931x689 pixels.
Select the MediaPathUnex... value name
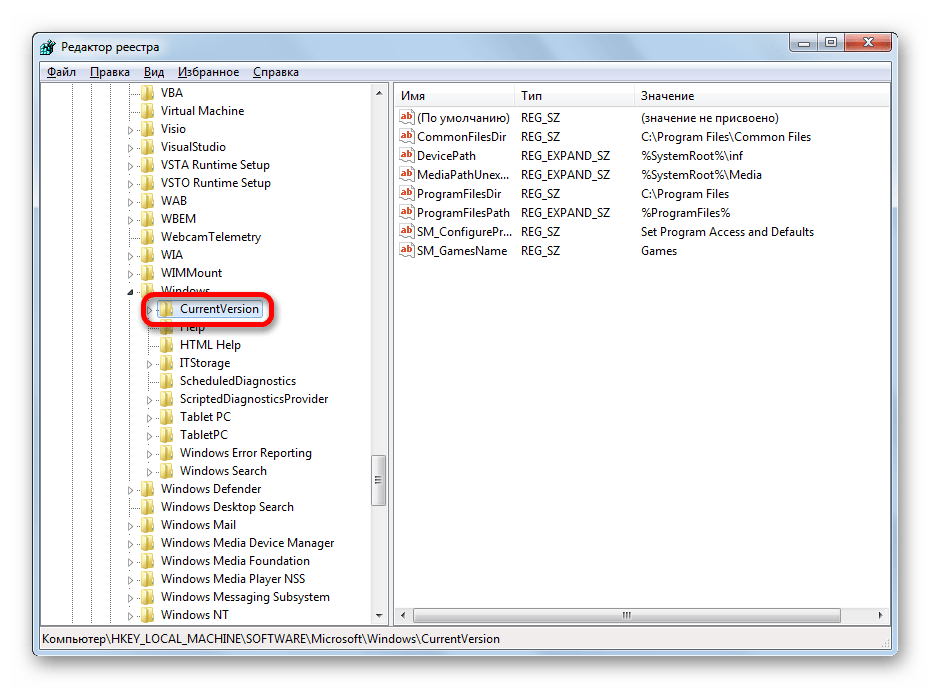tap(463, 175)
